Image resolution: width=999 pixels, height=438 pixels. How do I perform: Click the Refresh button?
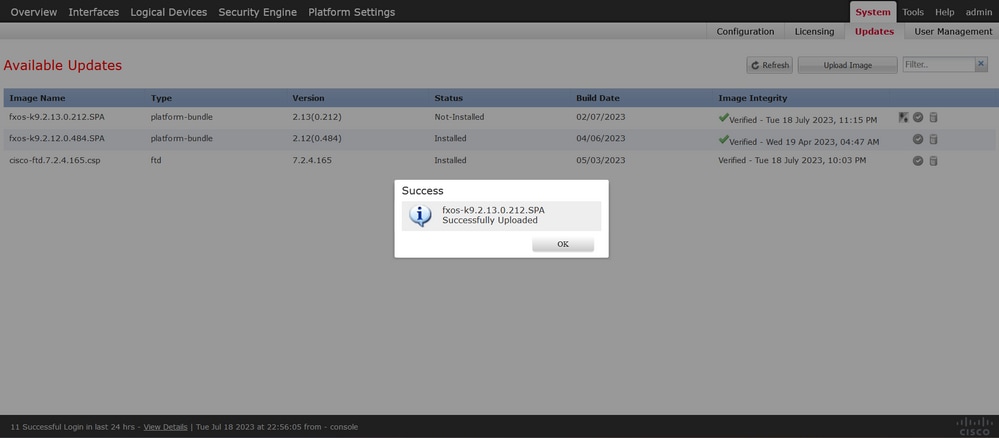coord(770,65)
